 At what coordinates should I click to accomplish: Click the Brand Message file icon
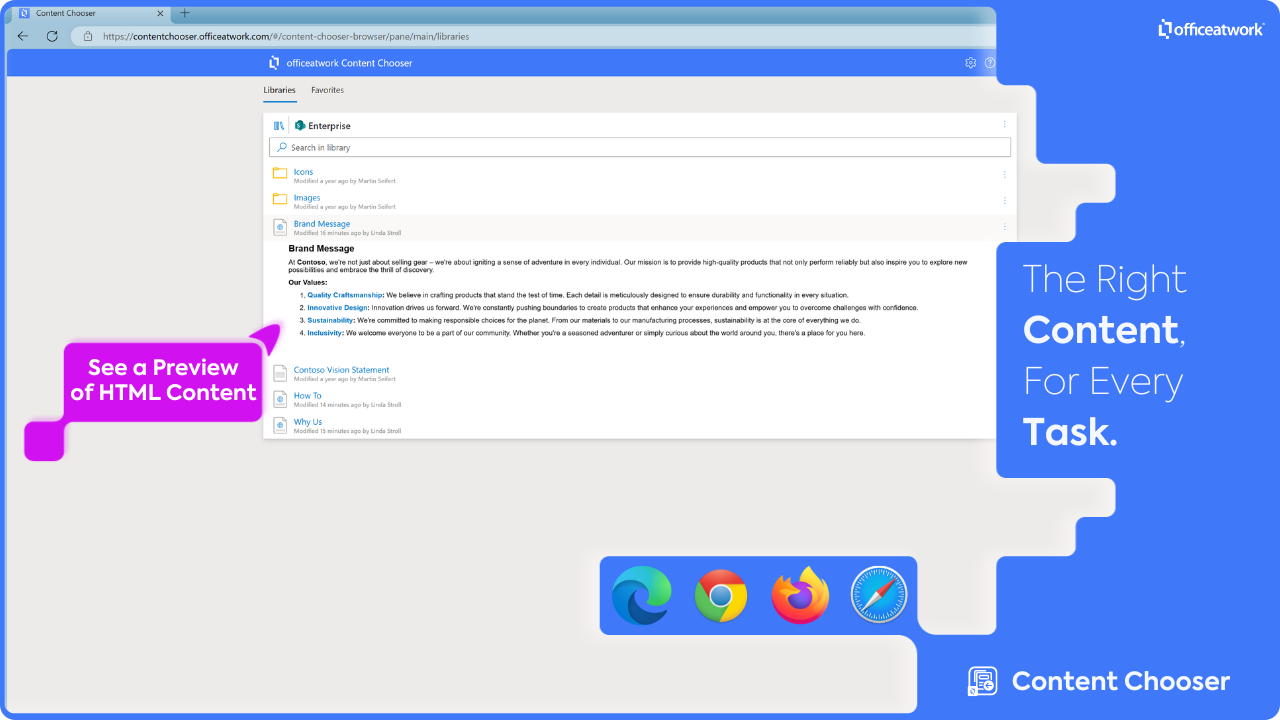pyautogui.click(x=280, y=227)
